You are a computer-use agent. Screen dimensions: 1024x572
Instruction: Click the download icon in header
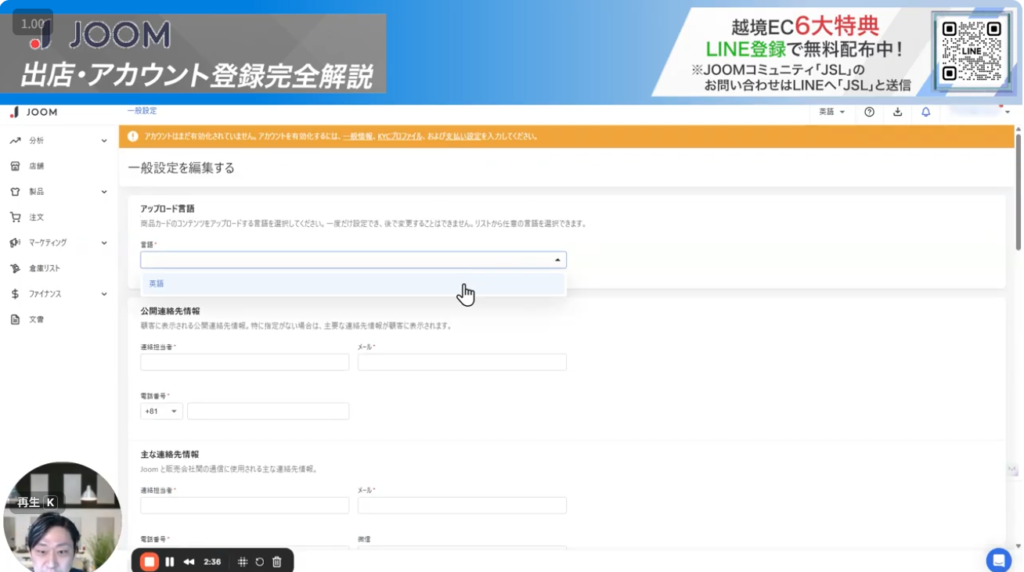(x=897, y=112)
